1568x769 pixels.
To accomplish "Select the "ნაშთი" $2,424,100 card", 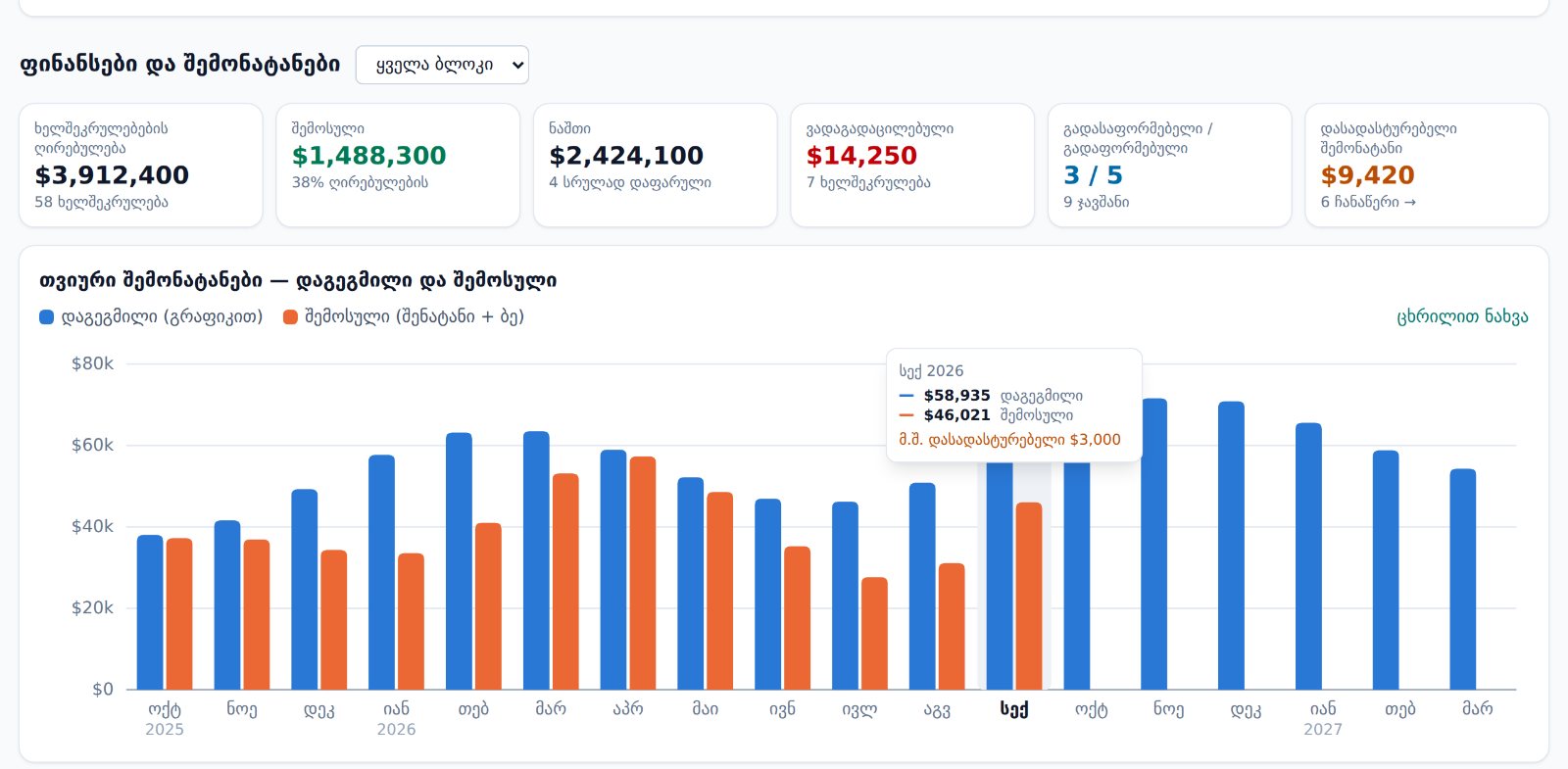I will pyautogui.click(x=656, y=166).
